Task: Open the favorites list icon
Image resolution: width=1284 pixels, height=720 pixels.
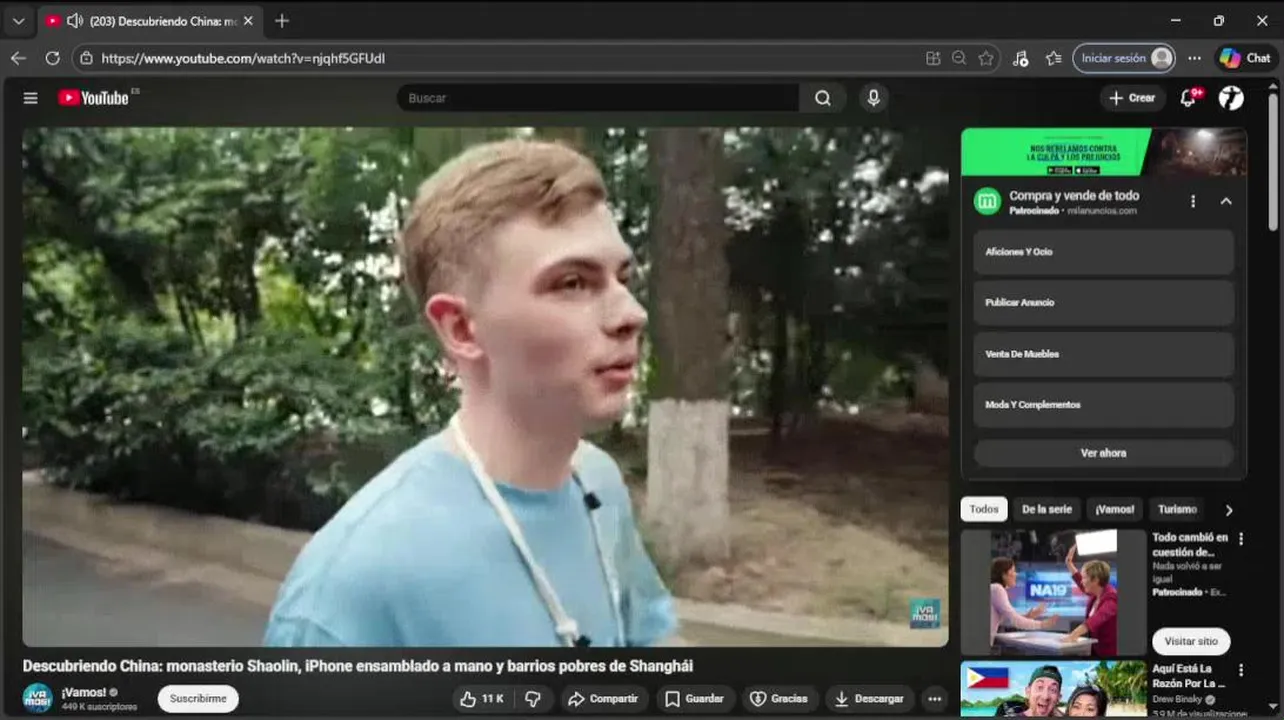Action: click(x=1053, y=58)
